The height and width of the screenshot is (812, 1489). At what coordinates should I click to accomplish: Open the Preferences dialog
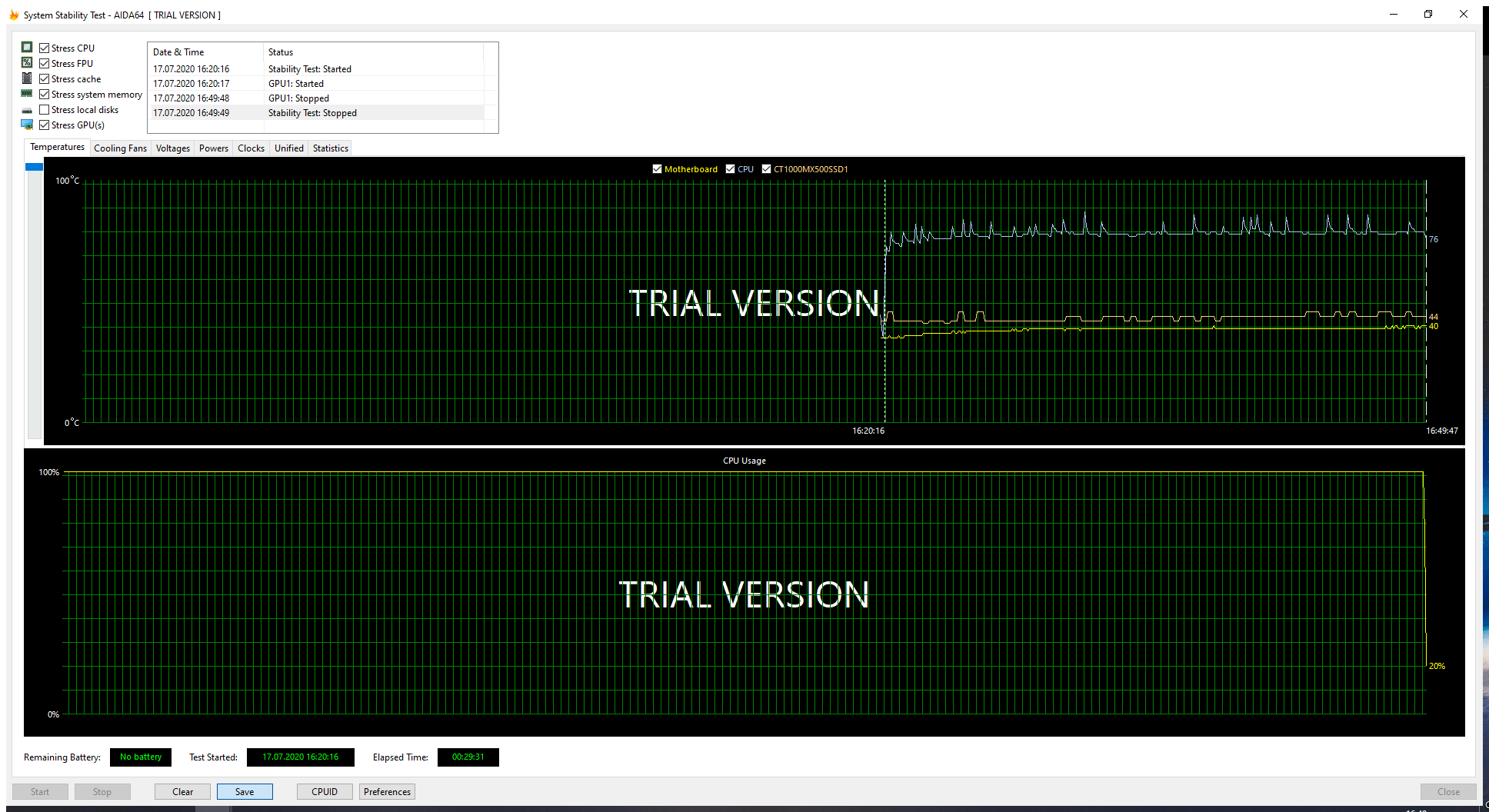coord(386,791)
